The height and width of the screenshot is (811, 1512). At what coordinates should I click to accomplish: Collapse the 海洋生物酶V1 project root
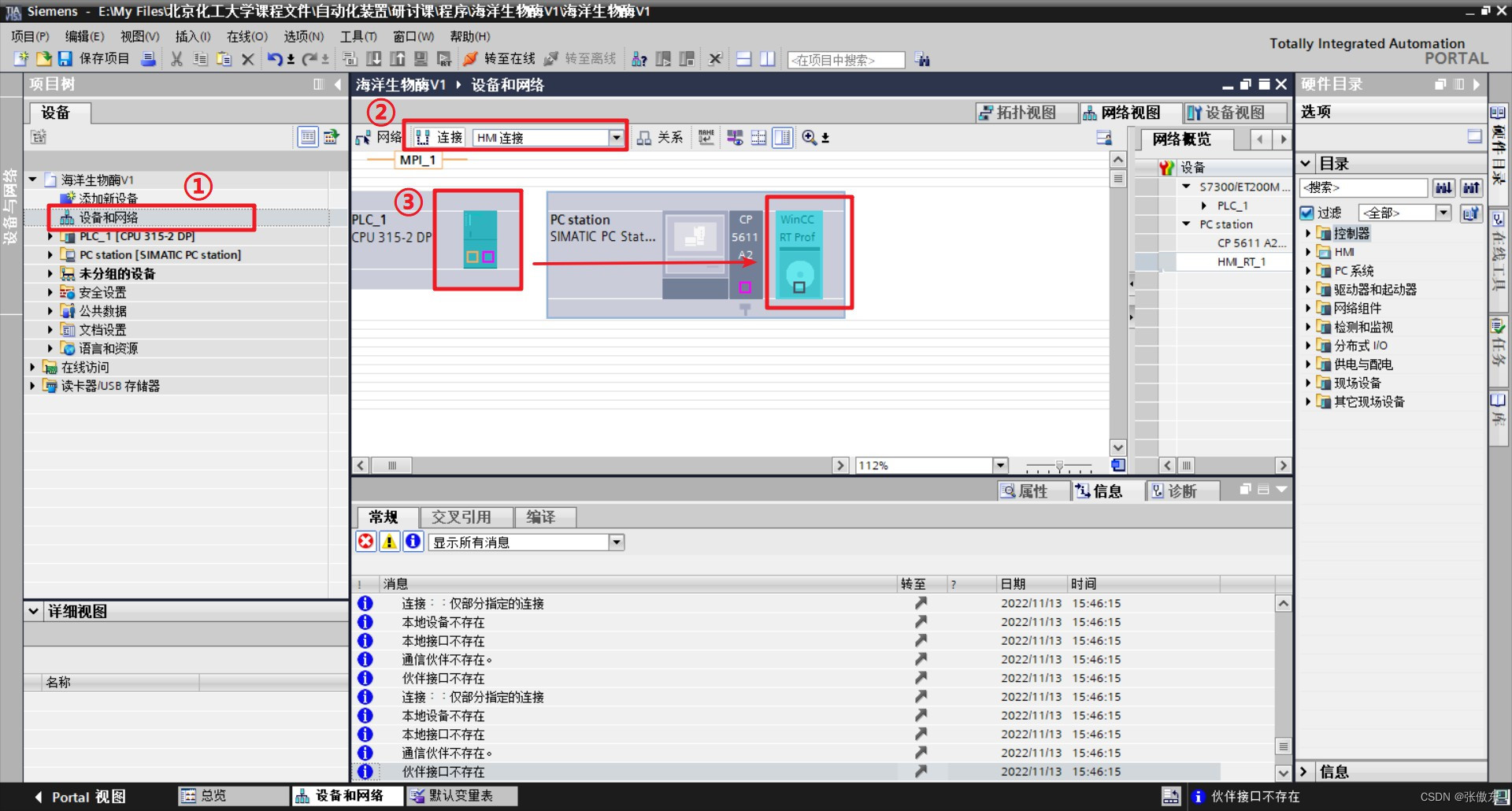32,180
